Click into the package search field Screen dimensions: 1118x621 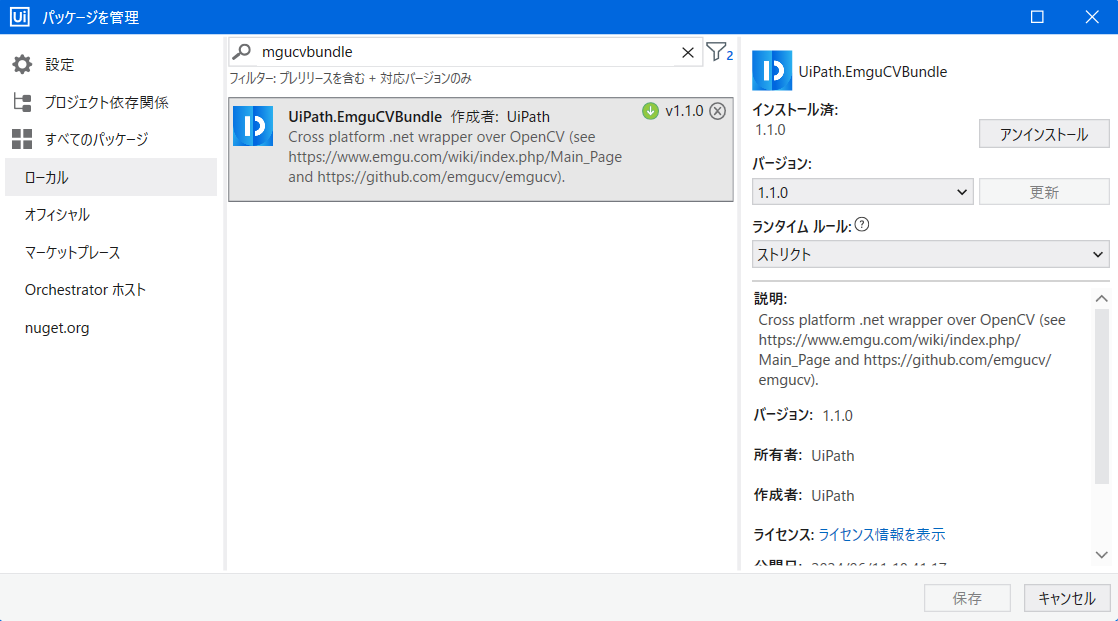click(x=467, y=52)
